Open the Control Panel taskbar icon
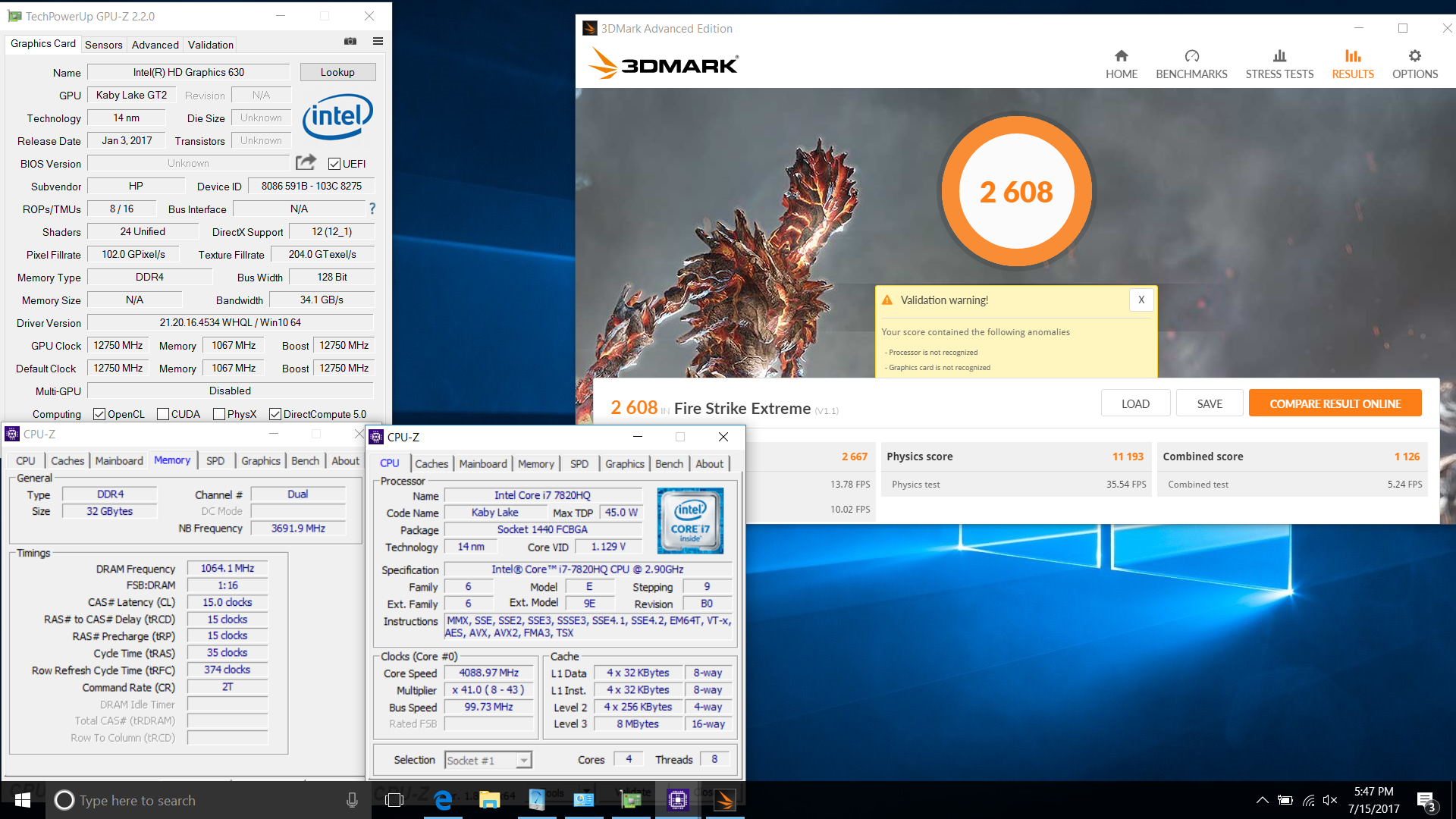This screenshot has height=819, width=1456. pos(584,800)
